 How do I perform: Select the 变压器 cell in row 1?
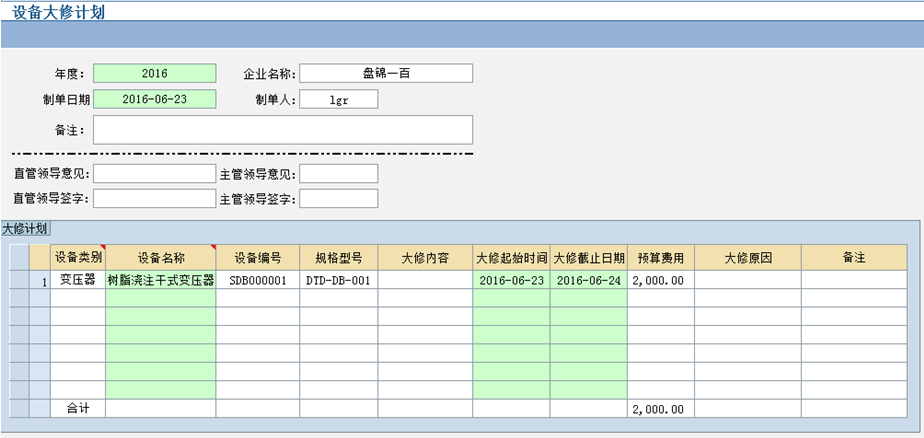pos(78,280)
